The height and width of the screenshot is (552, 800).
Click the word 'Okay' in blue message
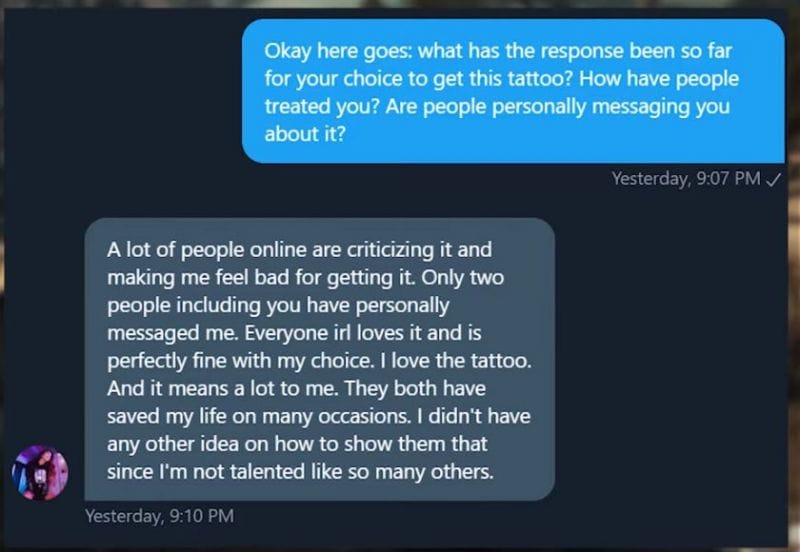pos(287,50)
